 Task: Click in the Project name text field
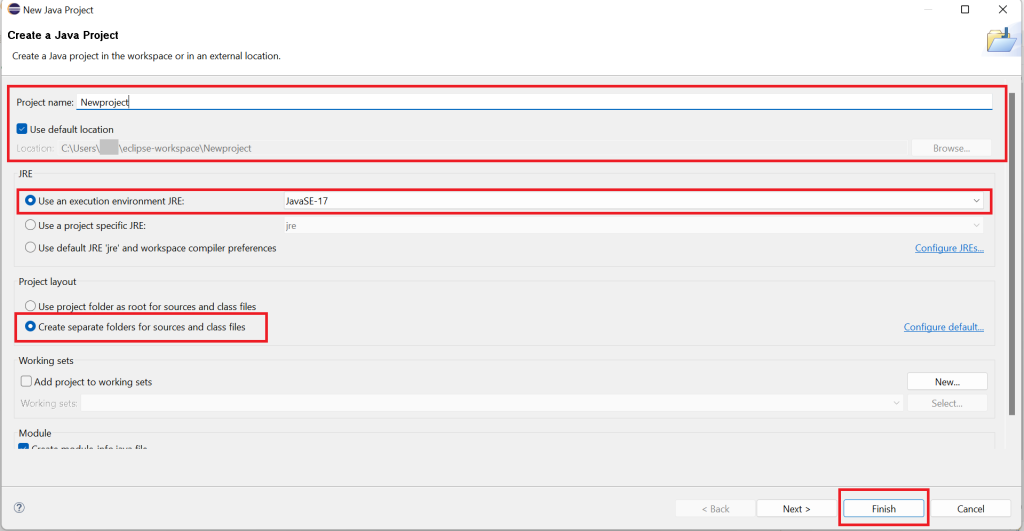pyautogui.click(x=535, y=102)
